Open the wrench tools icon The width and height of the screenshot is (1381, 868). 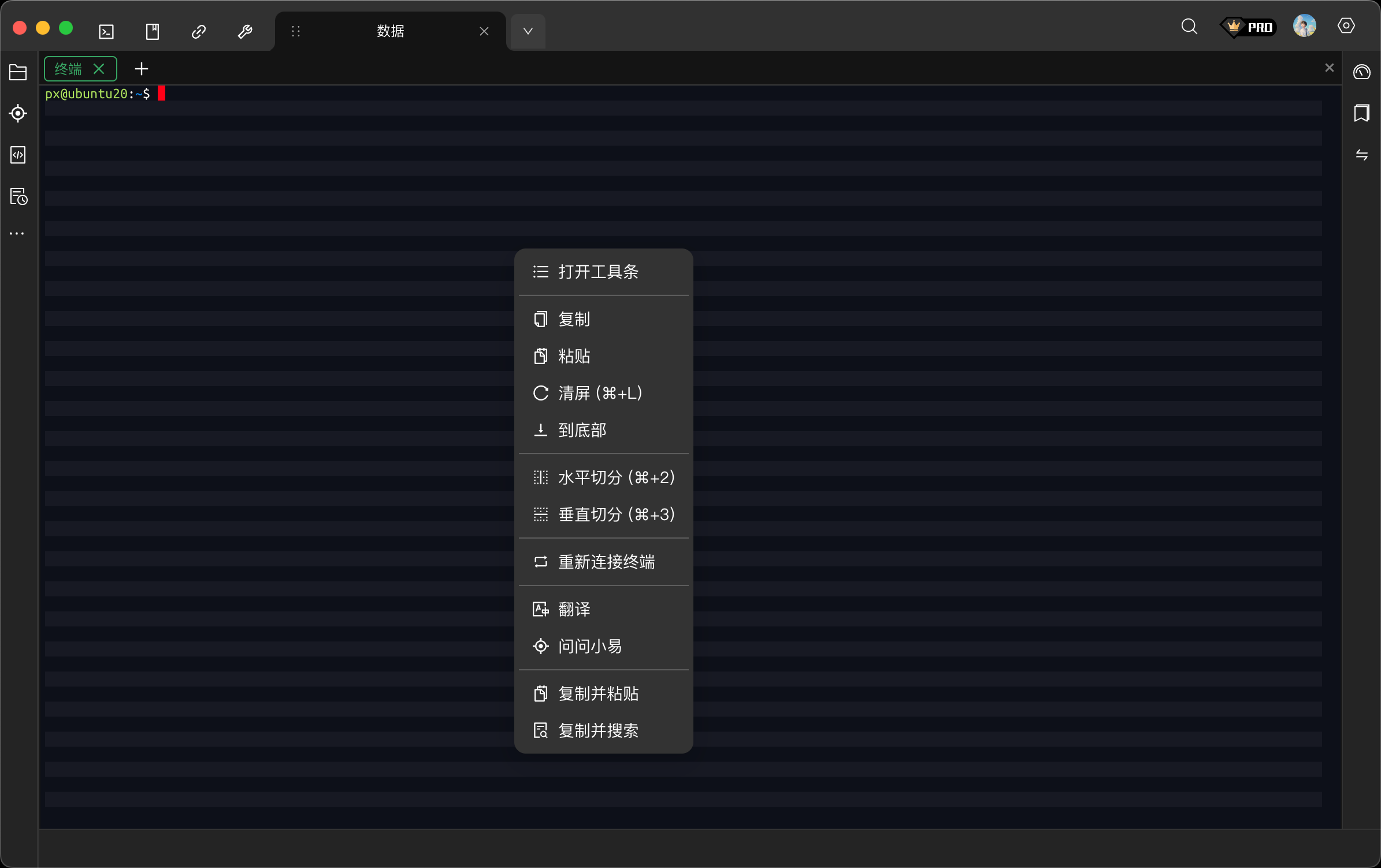coord(244,31)
